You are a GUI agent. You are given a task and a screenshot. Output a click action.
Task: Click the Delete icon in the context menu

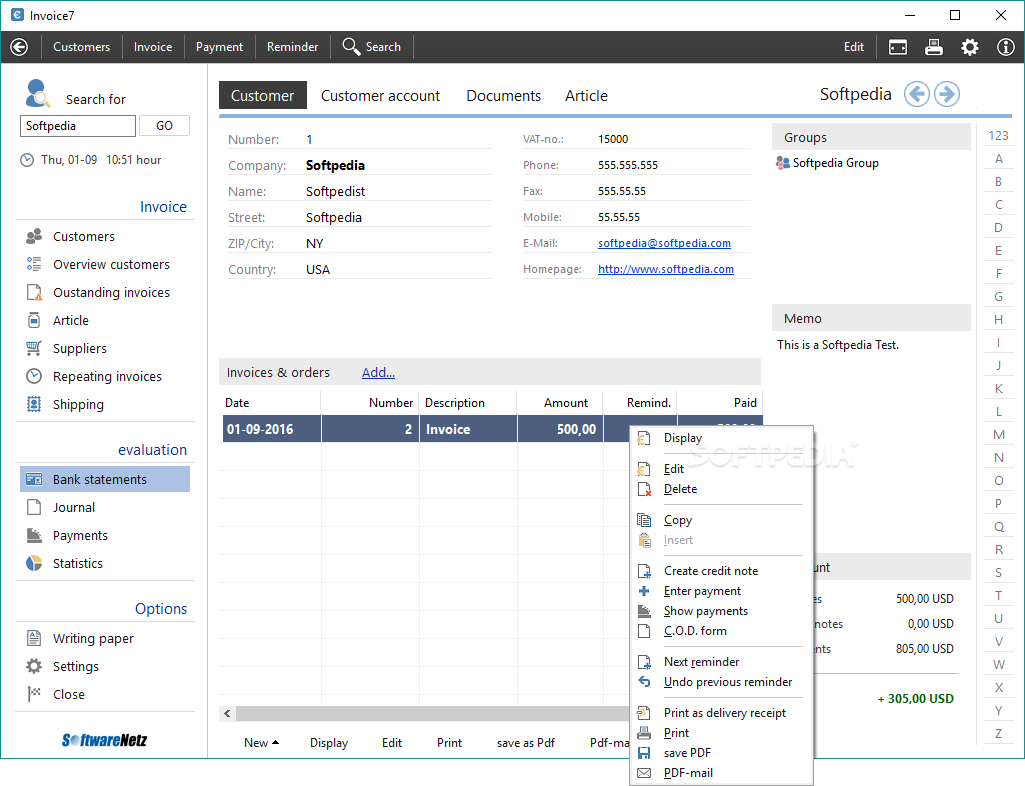[x=644, y=489]
